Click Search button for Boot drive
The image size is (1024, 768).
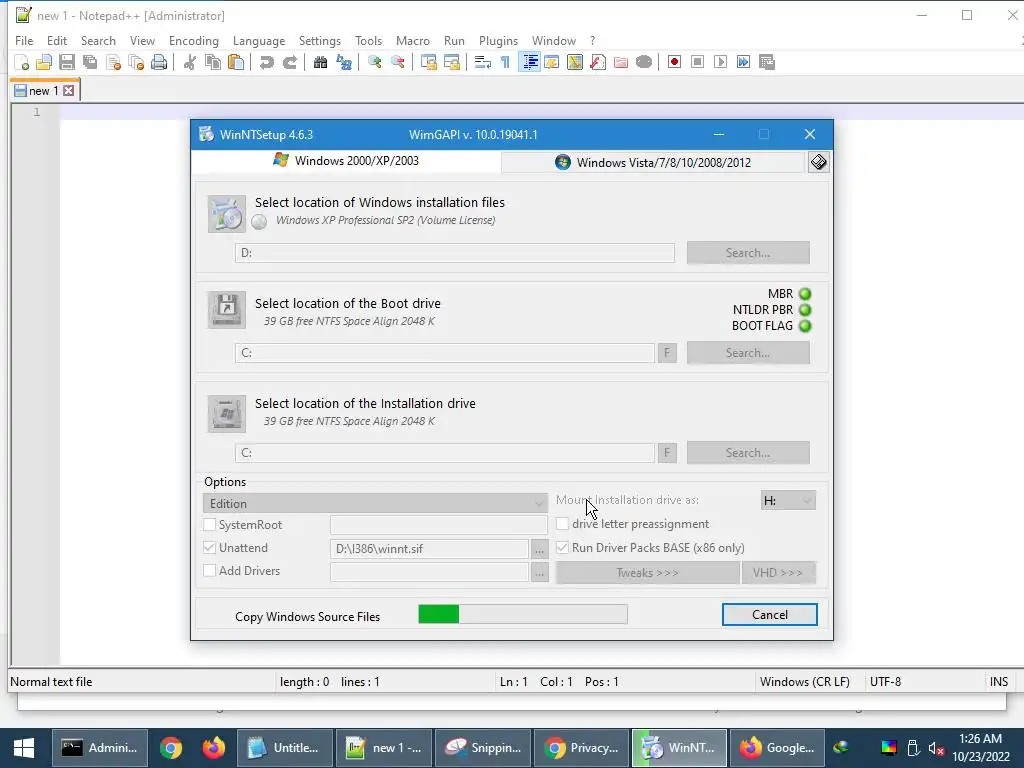[x=748, y=353]
